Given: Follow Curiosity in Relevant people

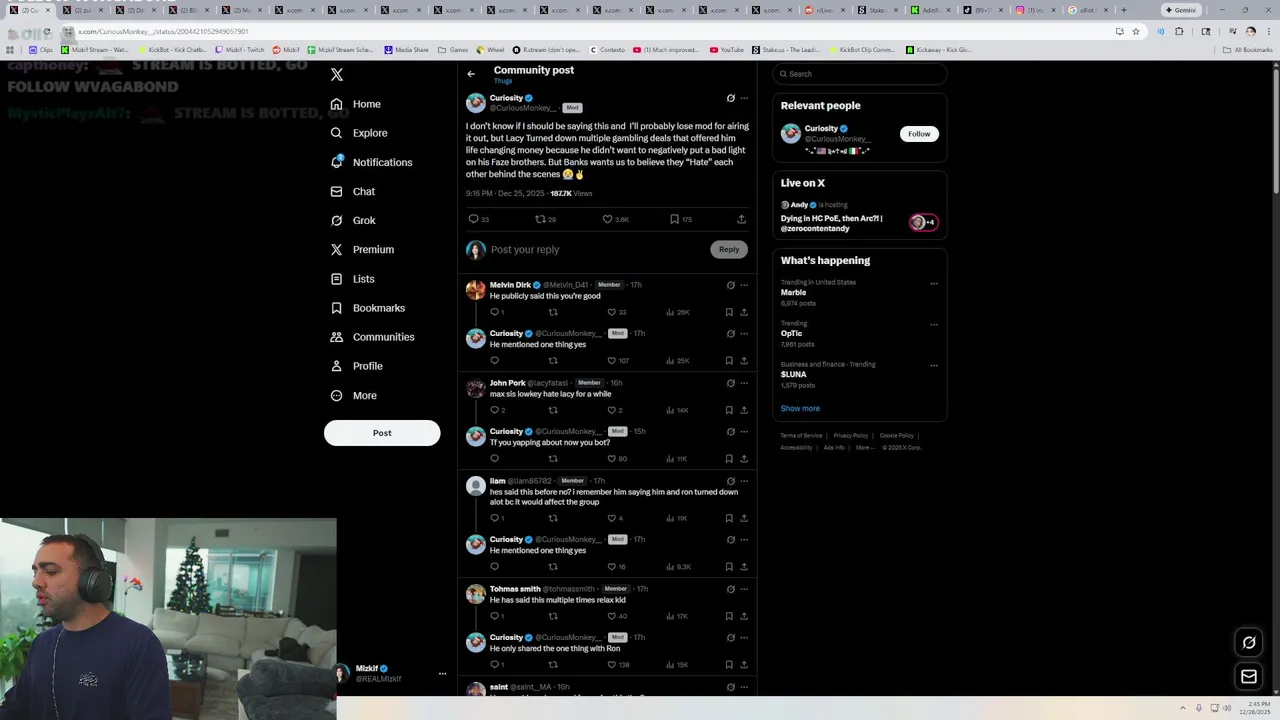Looking at the screenshot, I should 919,134.
